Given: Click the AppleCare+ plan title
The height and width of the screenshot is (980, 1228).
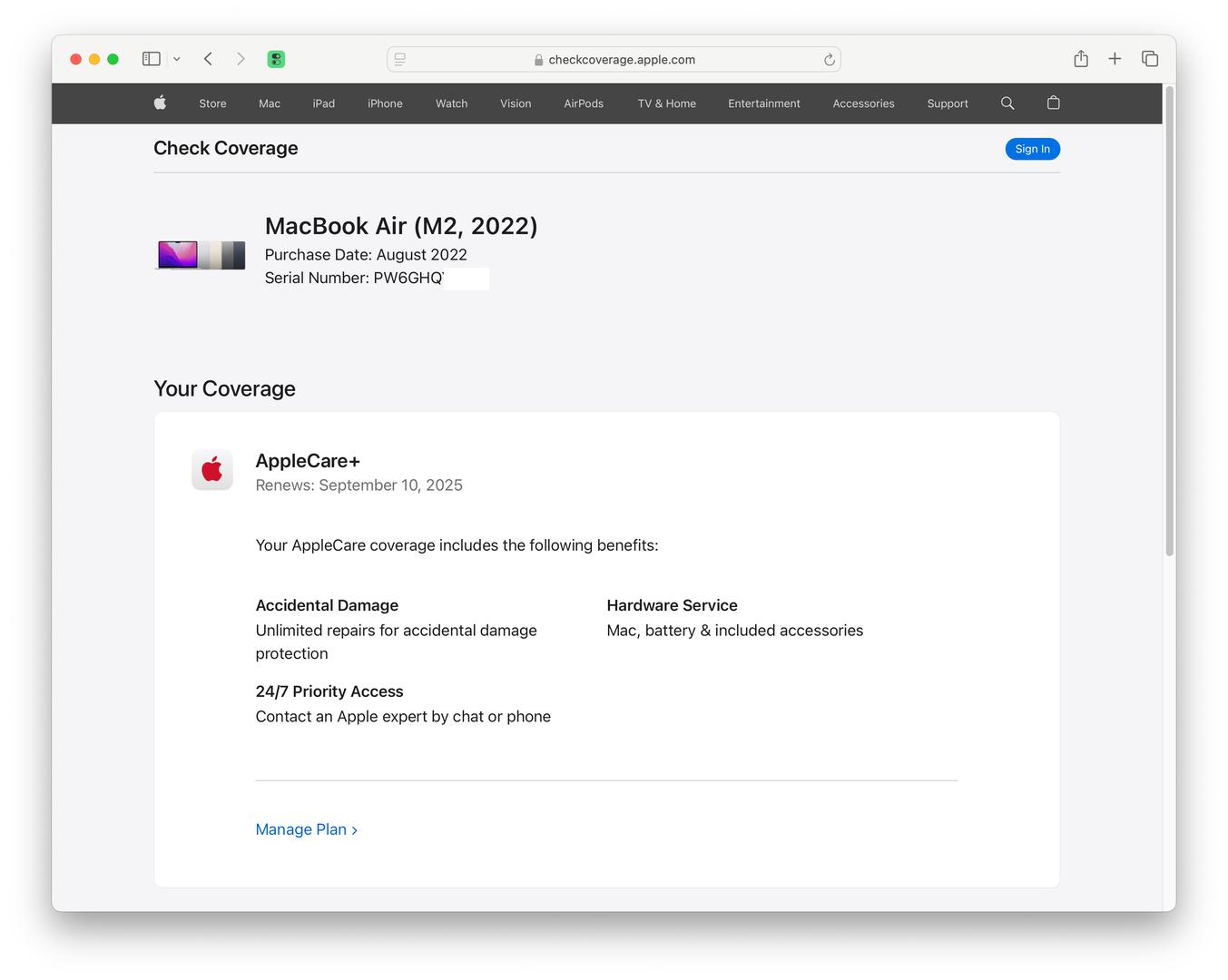Looking at the screenshot, I should [308, 461].
